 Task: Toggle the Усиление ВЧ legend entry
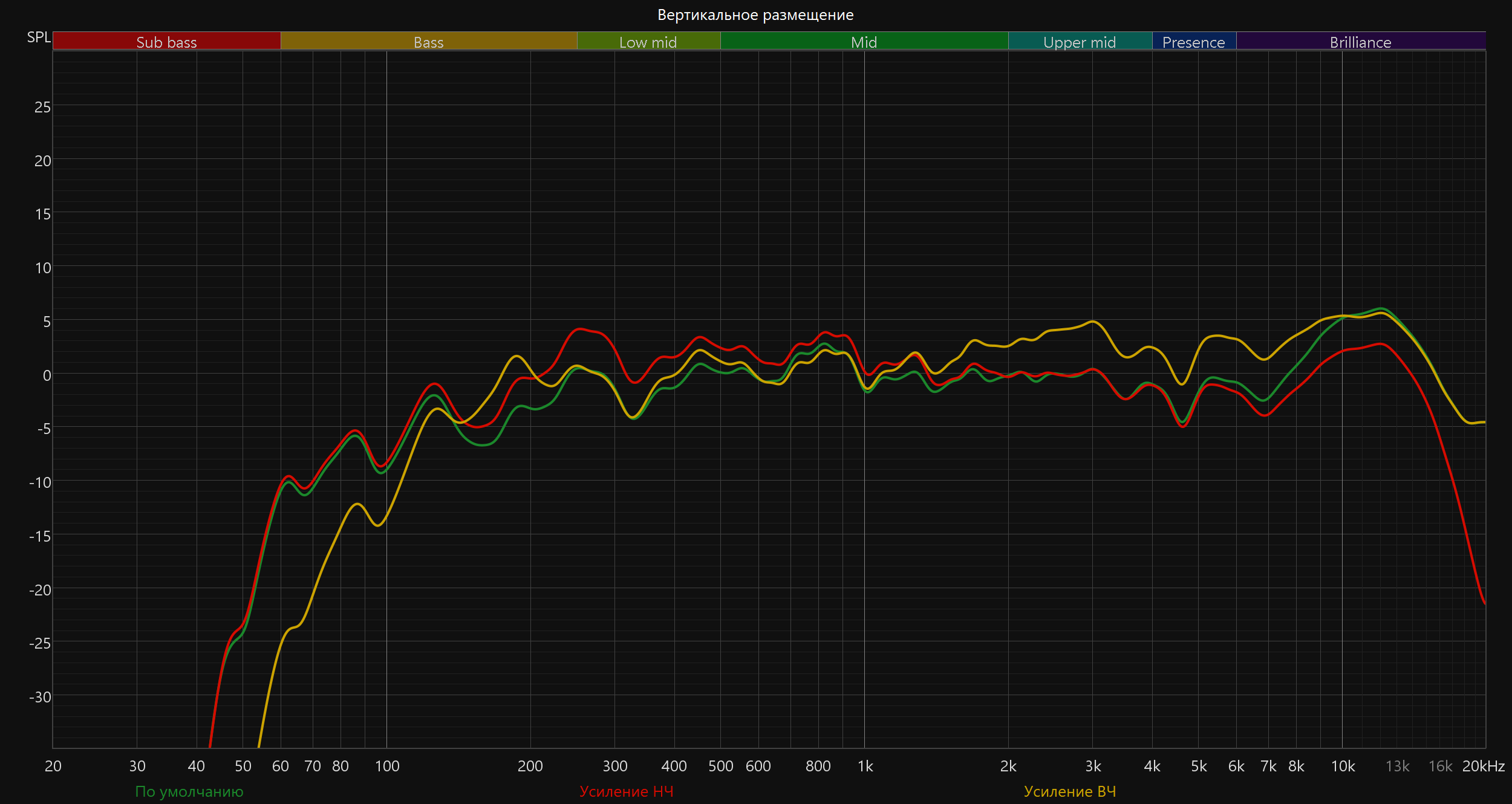coord(1069,791)
